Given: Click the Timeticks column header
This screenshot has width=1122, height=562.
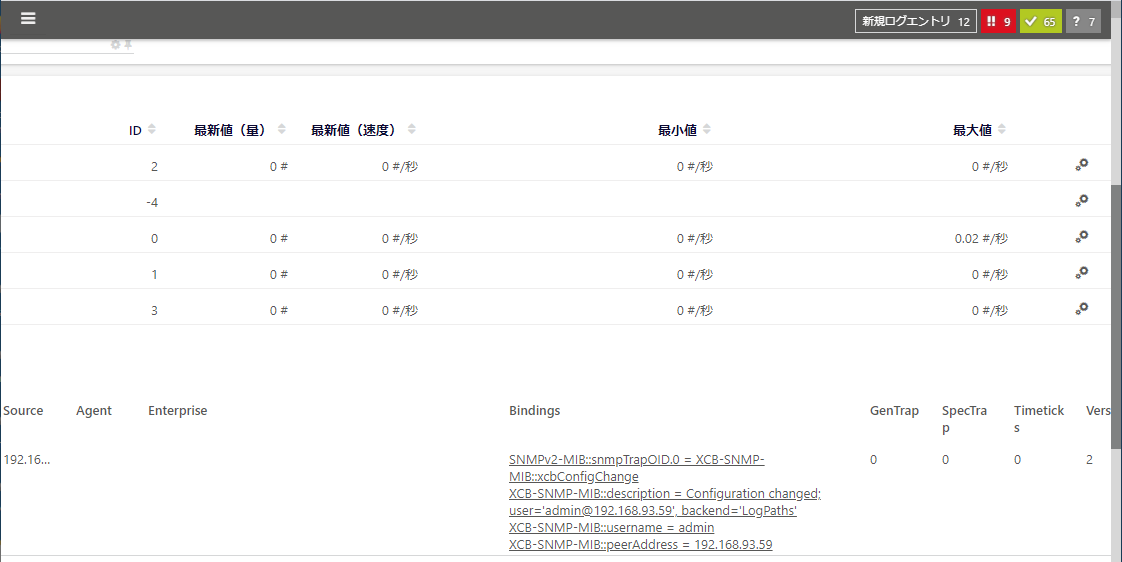Looking at the screenshot, I should pyautogui.click(x=1039, y=419).
